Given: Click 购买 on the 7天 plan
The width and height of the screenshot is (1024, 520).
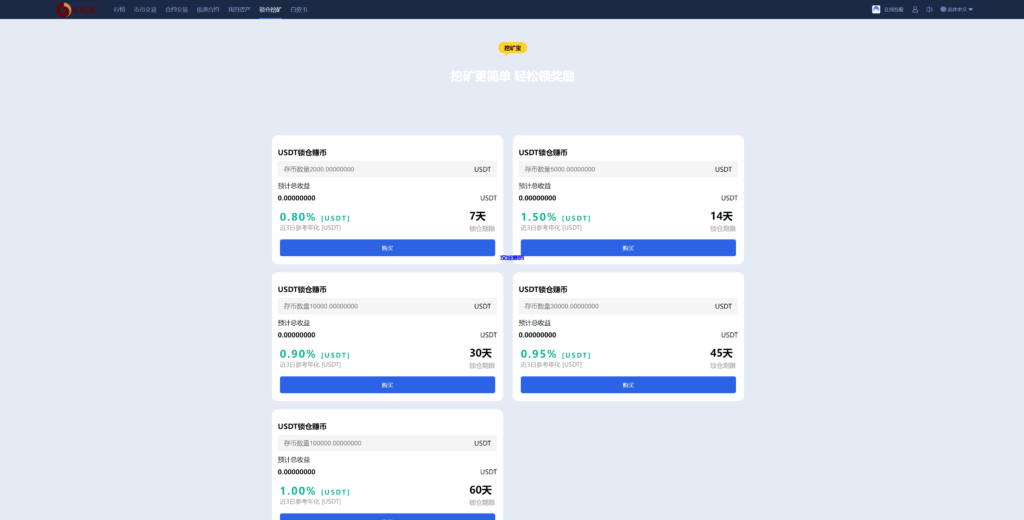Looking at the screenshot, I should 387,248.
